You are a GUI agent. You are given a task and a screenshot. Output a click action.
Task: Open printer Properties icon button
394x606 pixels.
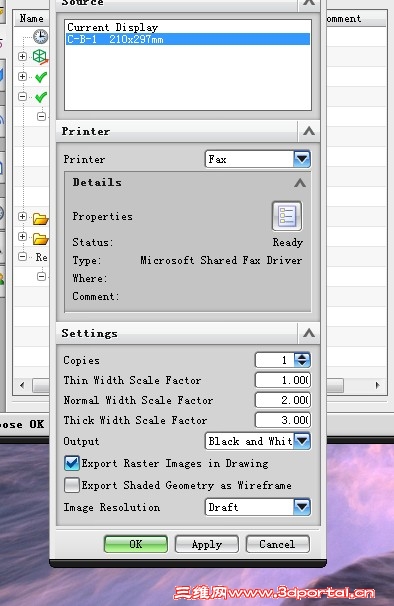[287, 216]
